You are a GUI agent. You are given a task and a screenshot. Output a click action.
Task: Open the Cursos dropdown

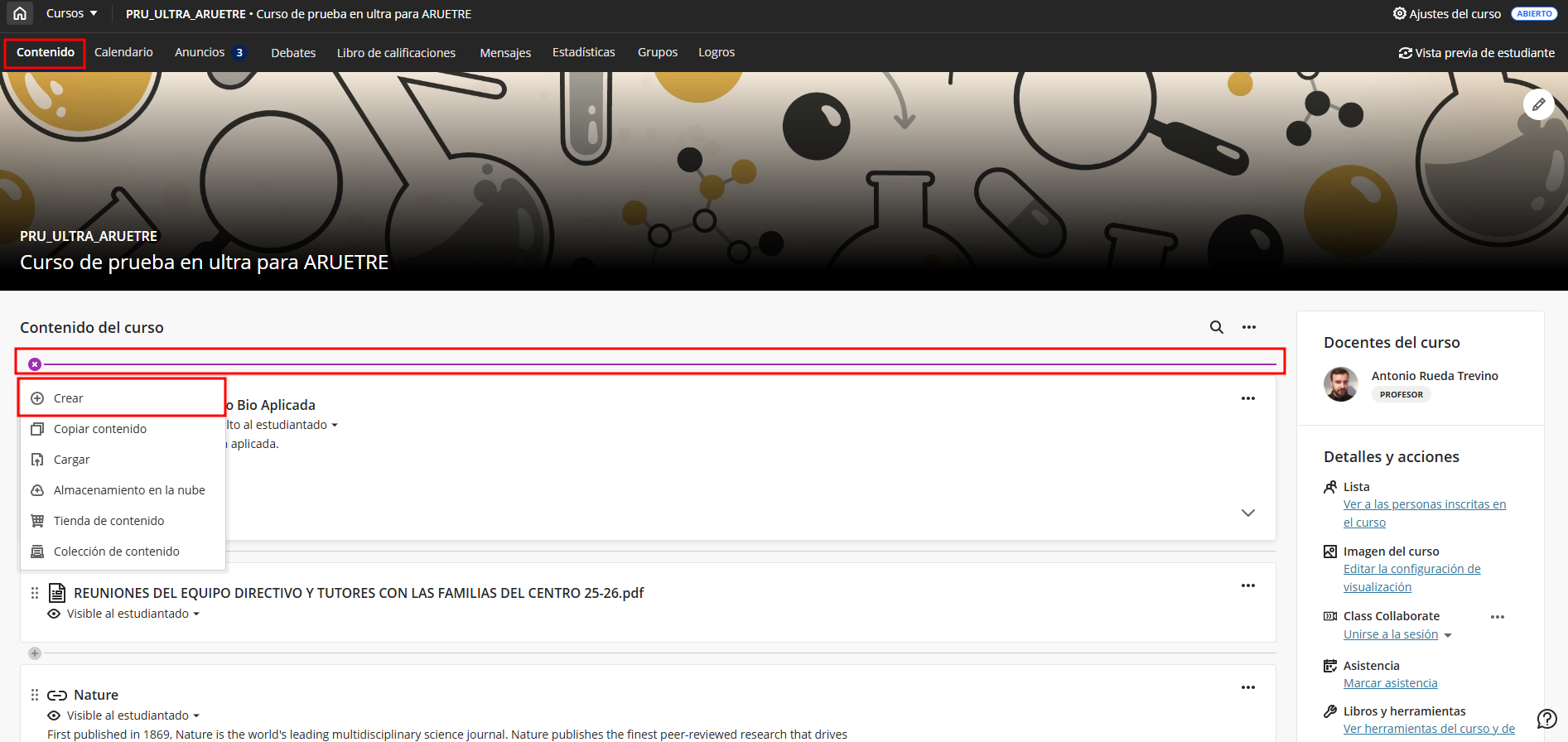(x=71, y=13)
